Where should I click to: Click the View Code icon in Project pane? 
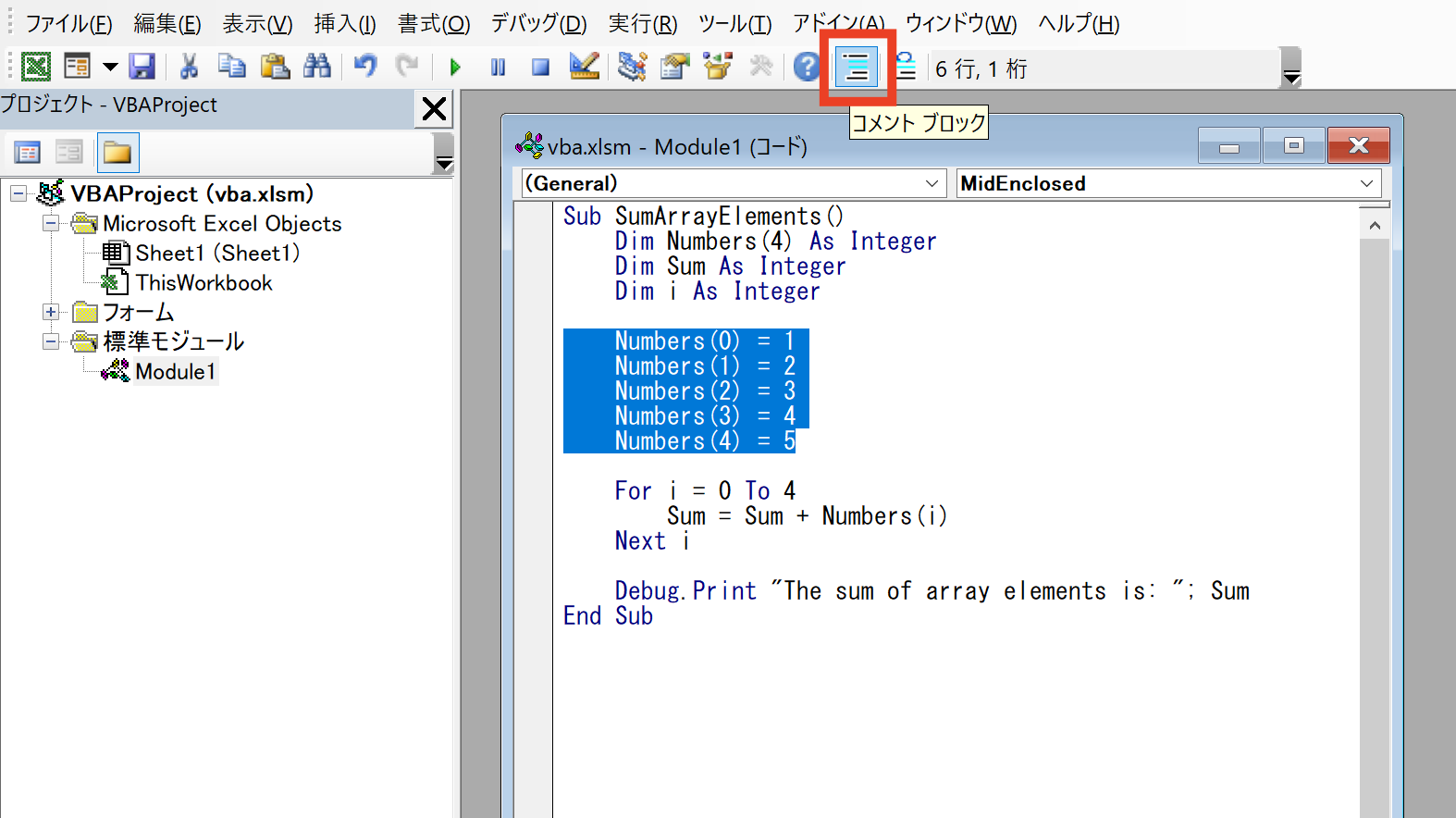click(28, 152)
